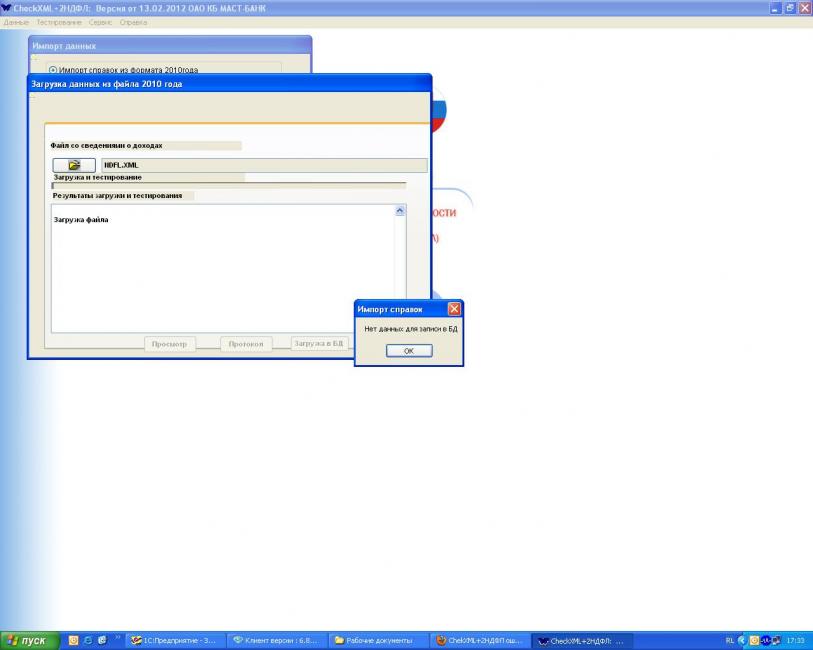Select the Импорт справок из формата 2010года option
The image size is (813, 650).
pyautogui.click(x=53, y=70)
